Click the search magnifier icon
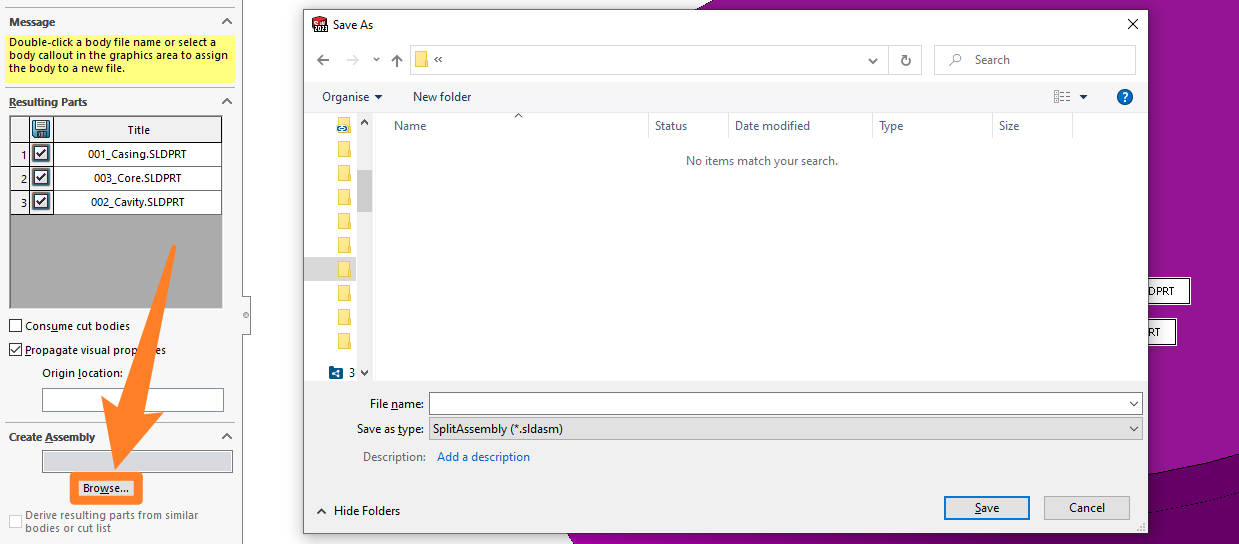The image size is (1239, 544). tap(956, 60)
